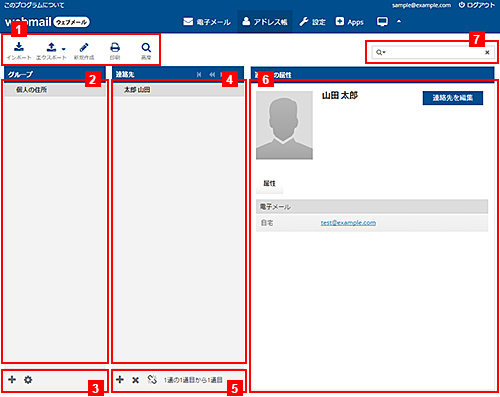This screenshot has width=500, height=397.
Task: Go to first page of contacts
Action: [199, 74]
